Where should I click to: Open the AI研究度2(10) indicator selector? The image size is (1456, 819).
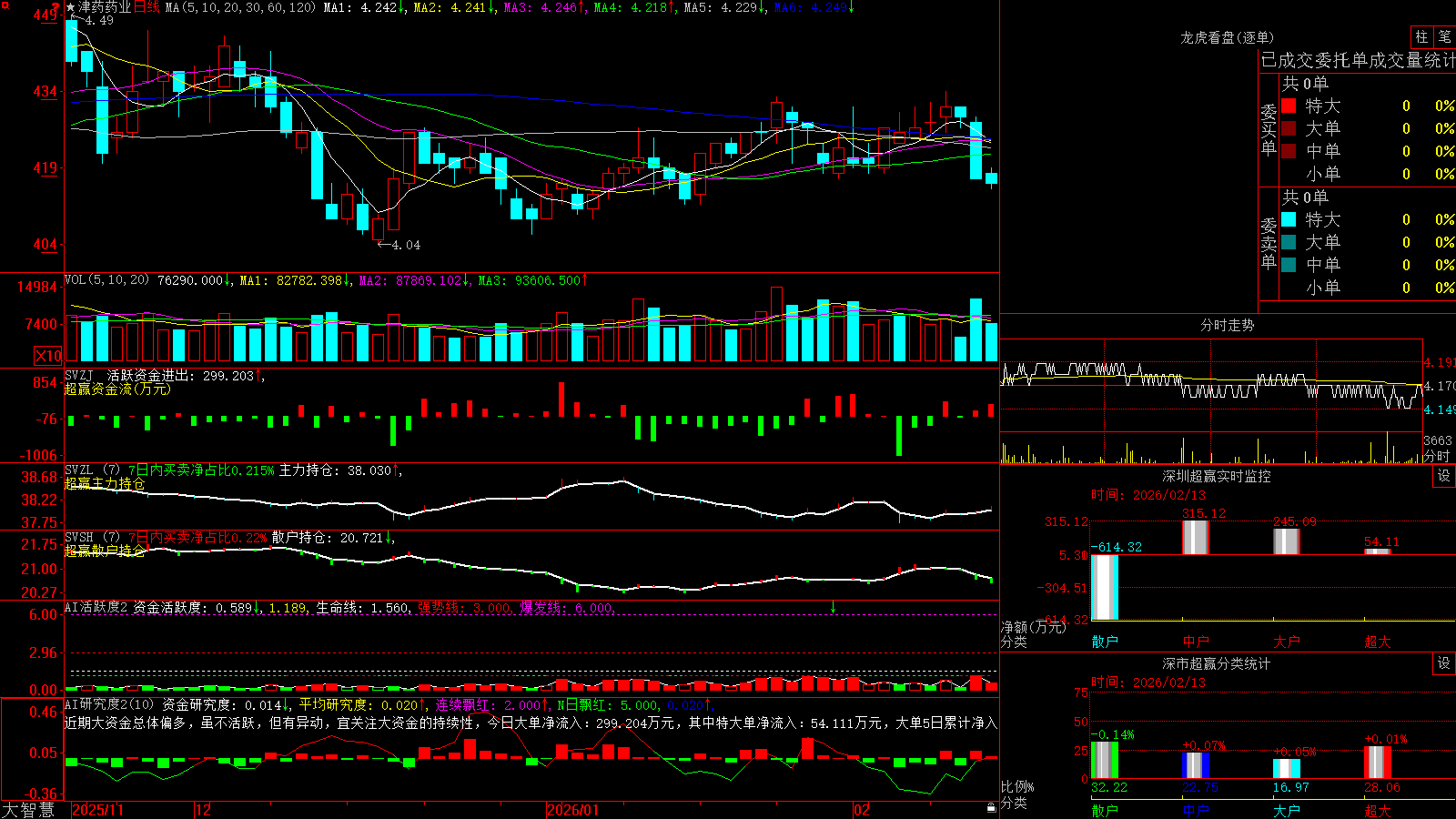point(110,704)
